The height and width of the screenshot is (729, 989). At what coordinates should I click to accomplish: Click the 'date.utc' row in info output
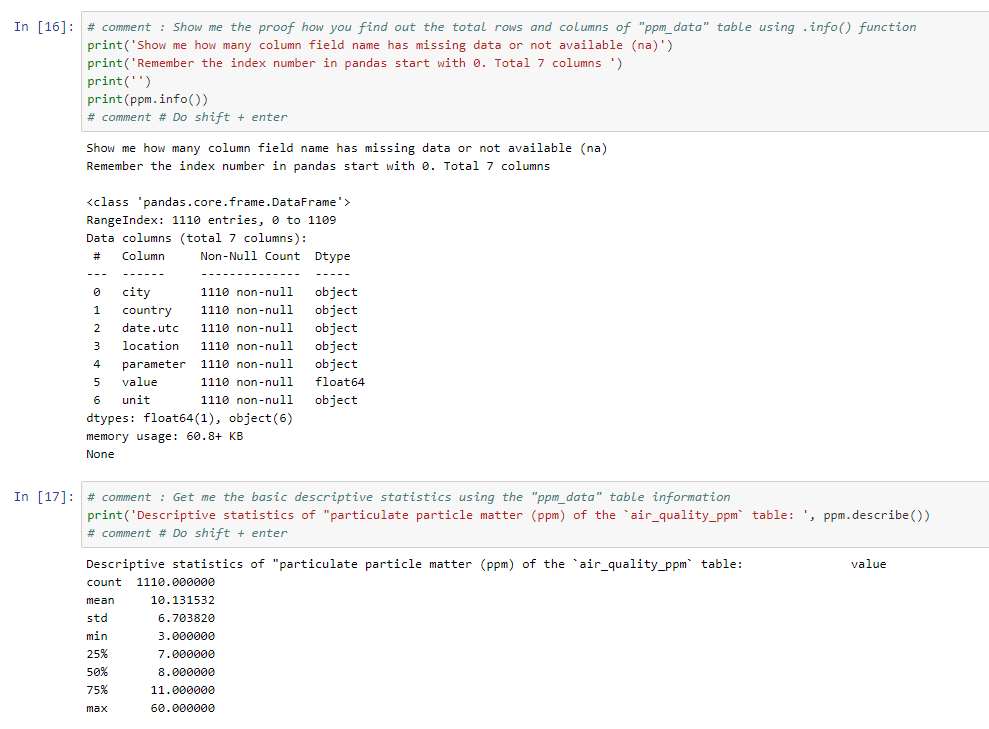(150, 328)
